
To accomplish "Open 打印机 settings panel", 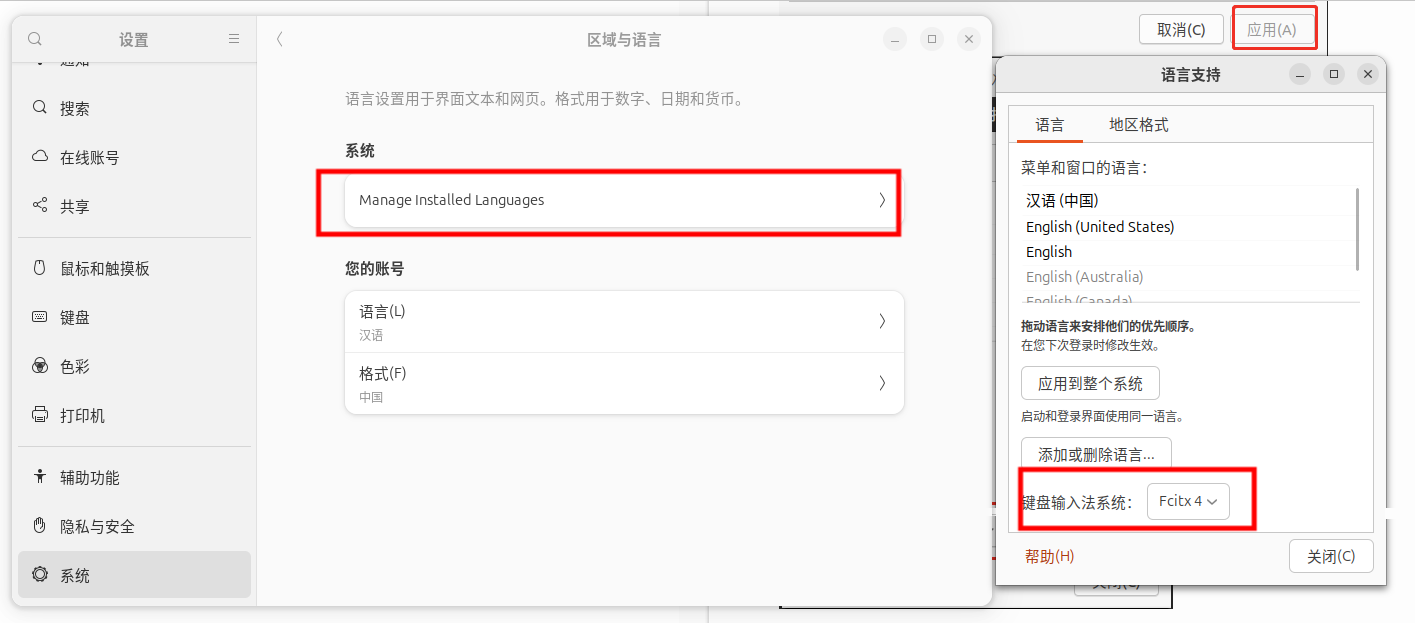I will [82, 415].
